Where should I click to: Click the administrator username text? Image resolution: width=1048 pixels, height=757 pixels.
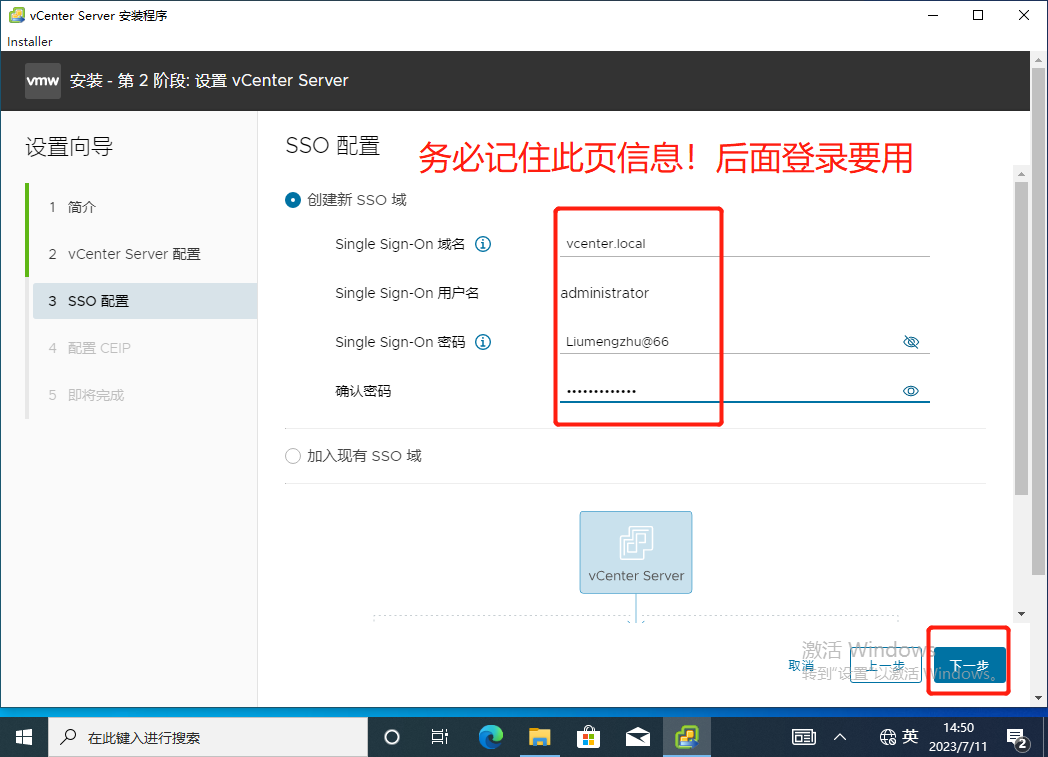tap(604, 293)
